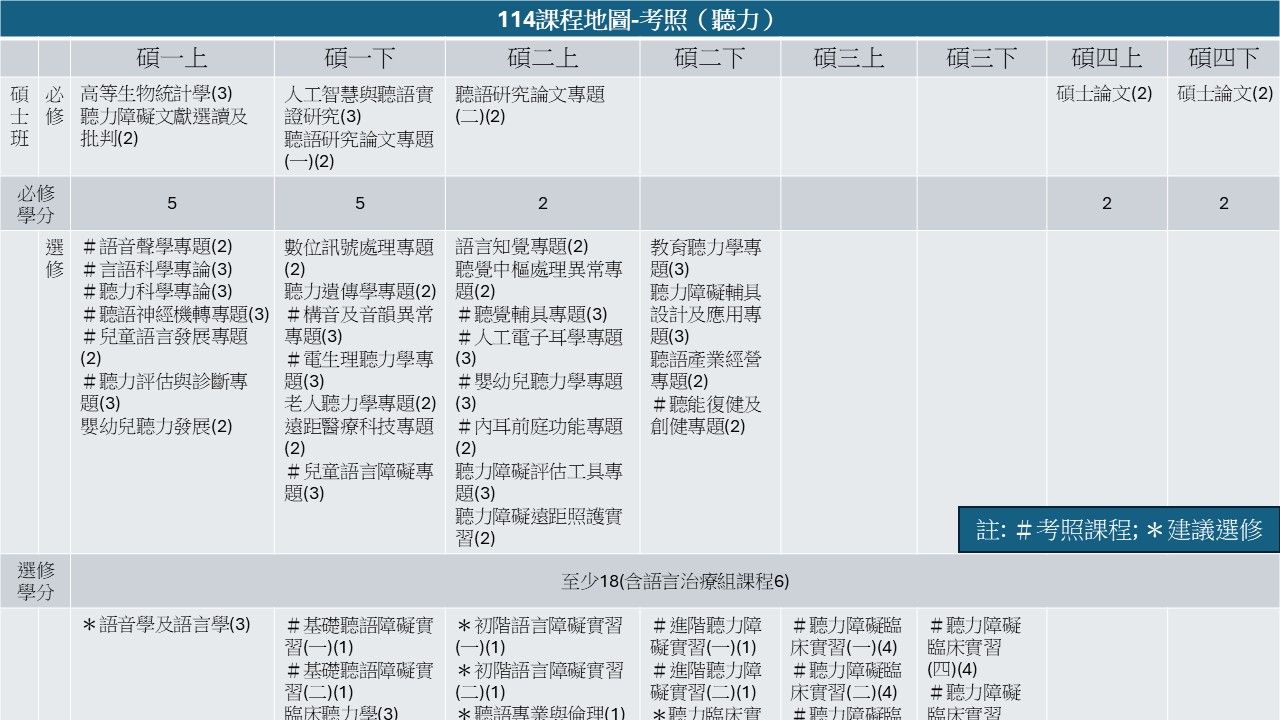Select the 碩一上 column header
Viewport: 1280px width, 720px height.
(172, 57)
